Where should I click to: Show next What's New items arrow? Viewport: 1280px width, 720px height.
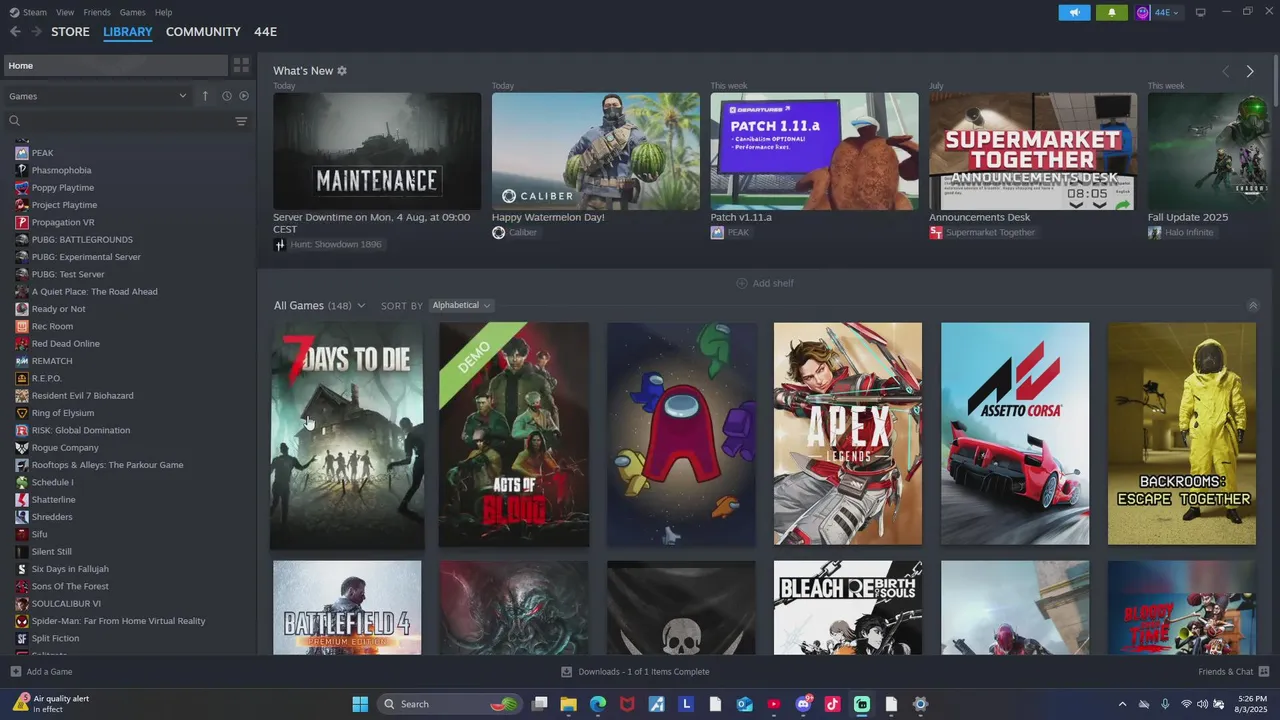1250,71
